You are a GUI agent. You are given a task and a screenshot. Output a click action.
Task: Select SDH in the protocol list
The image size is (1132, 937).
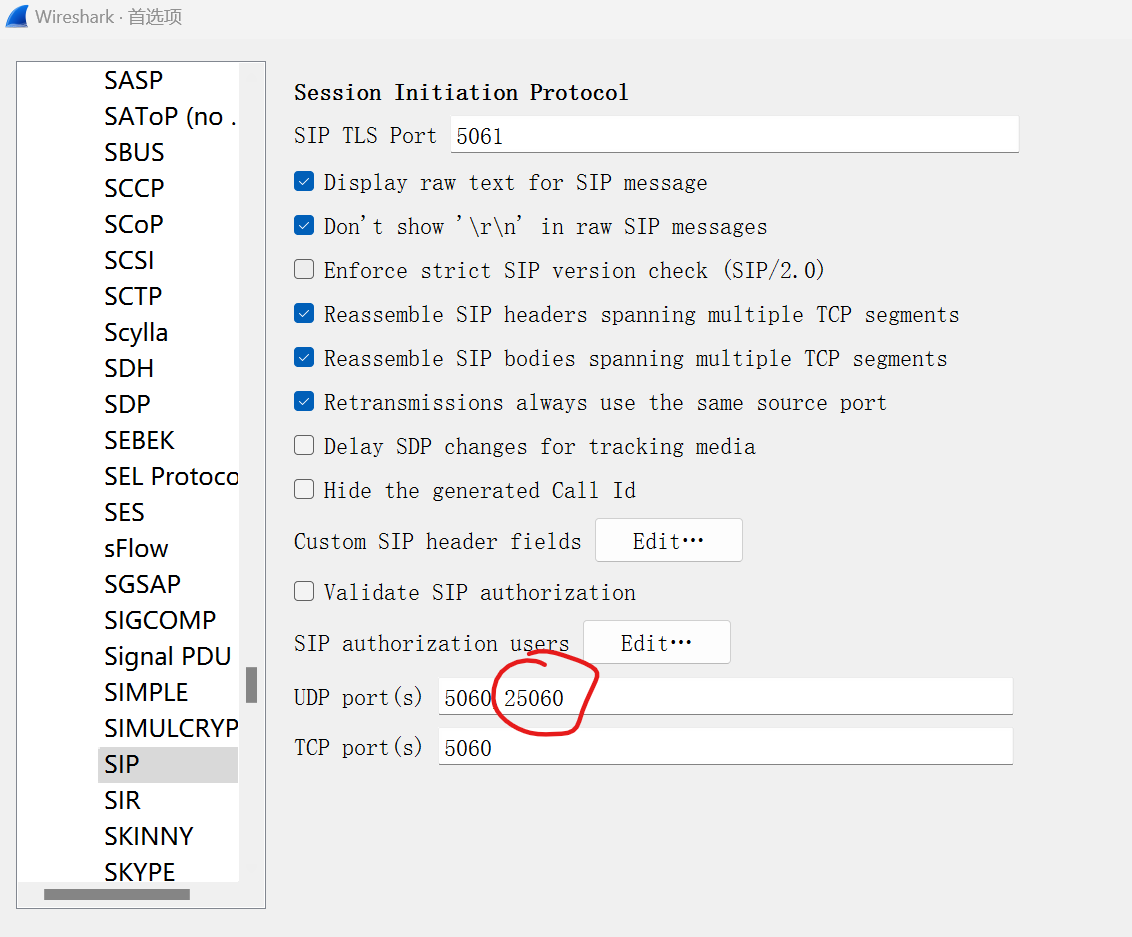(x=129, y=368)
